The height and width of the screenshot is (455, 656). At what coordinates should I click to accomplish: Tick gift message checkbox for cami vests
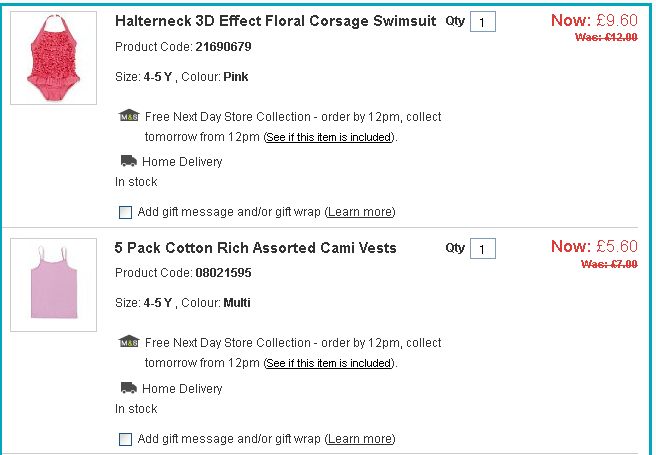tap(125, 439)
